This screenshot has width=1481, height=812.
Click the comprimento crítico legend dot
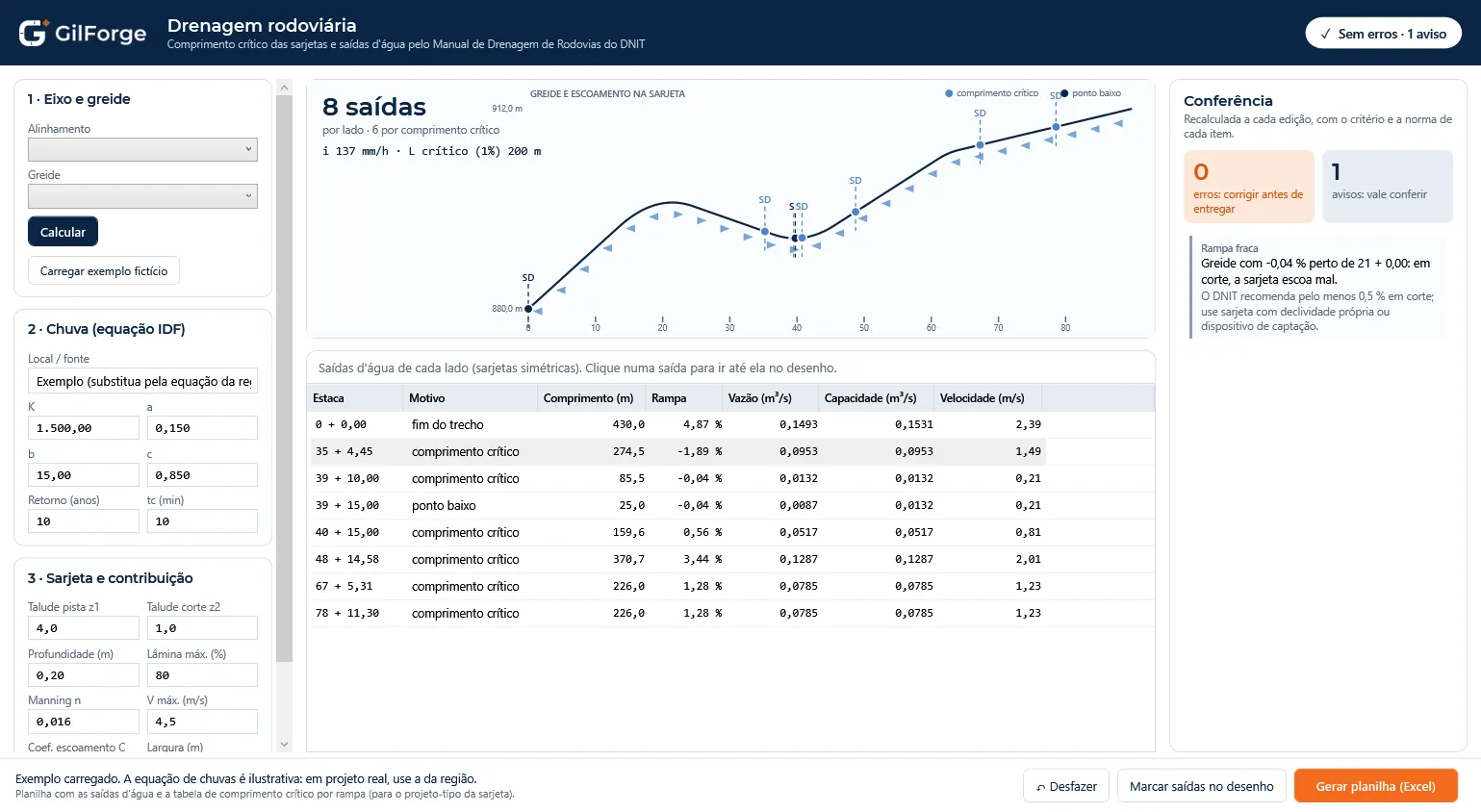point(949,93)
